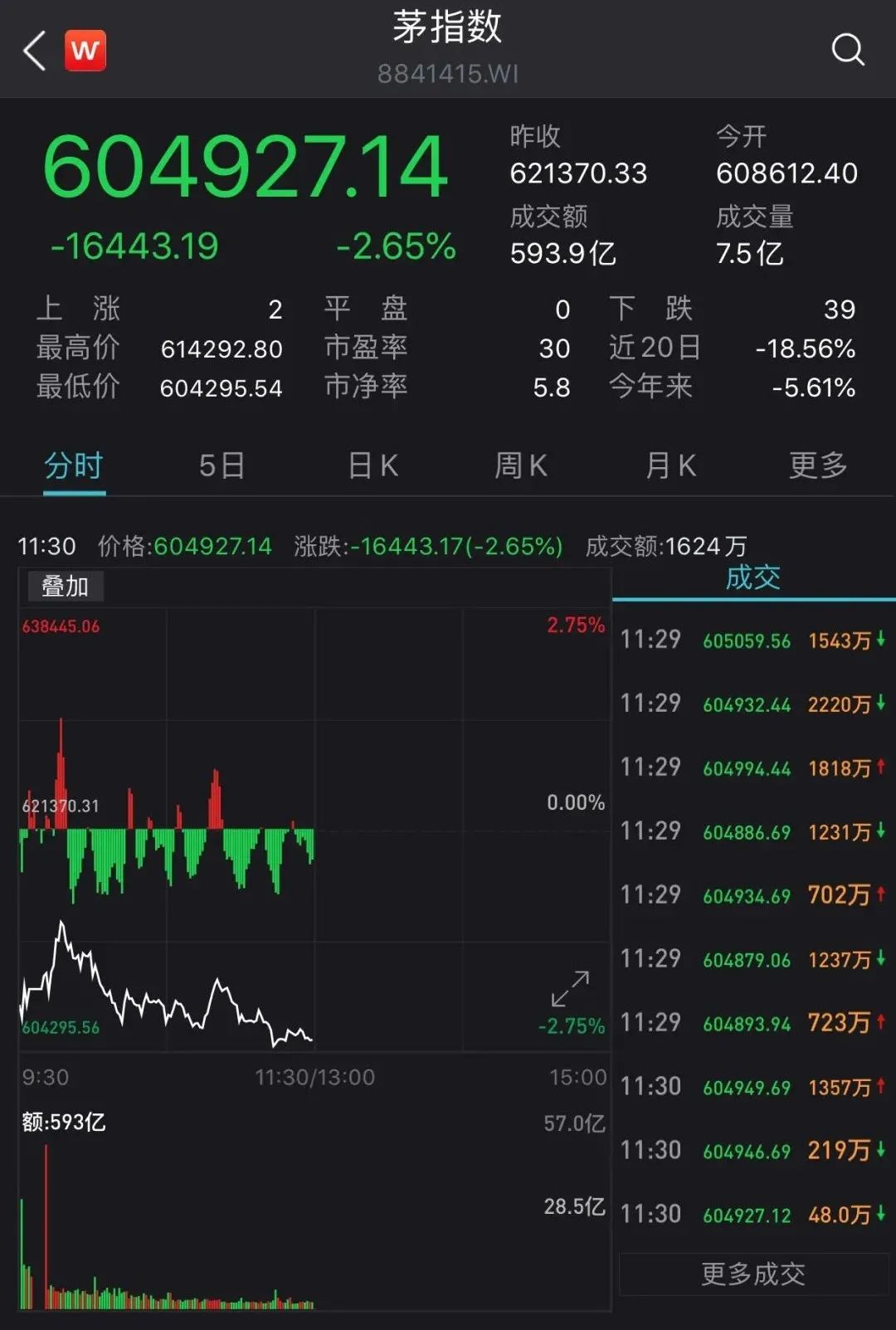Tap the 市净率 value 5.8
Screen dimensions: 896x1330
click(552, 387)
